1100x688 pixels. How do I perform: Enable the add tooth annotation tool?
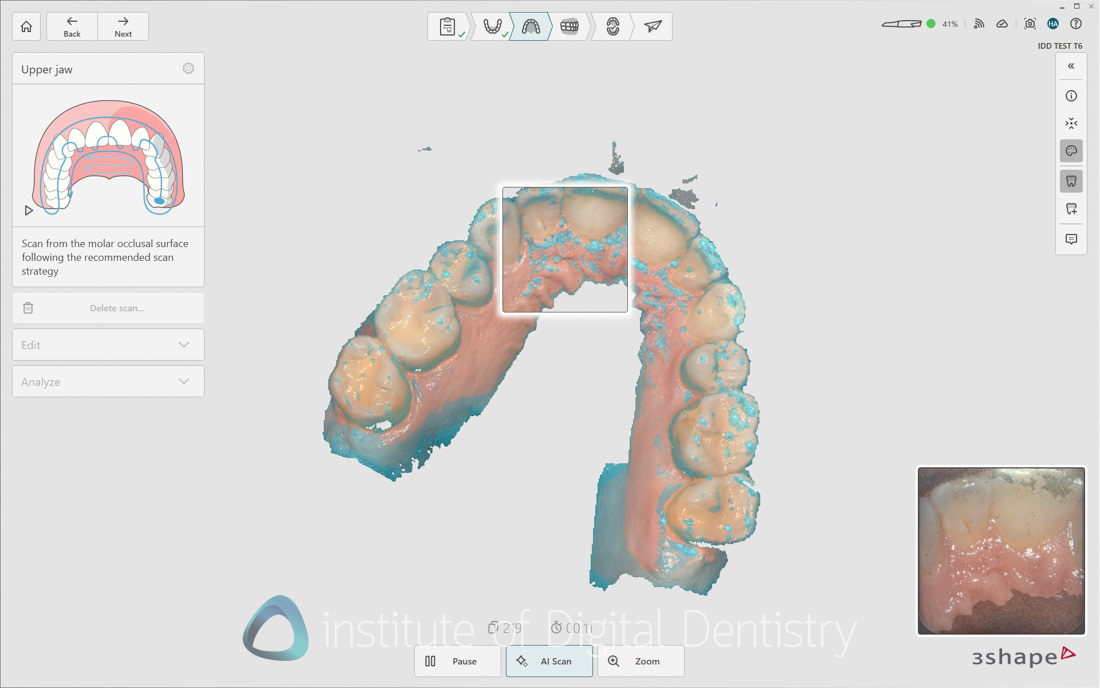(1071, 208)
